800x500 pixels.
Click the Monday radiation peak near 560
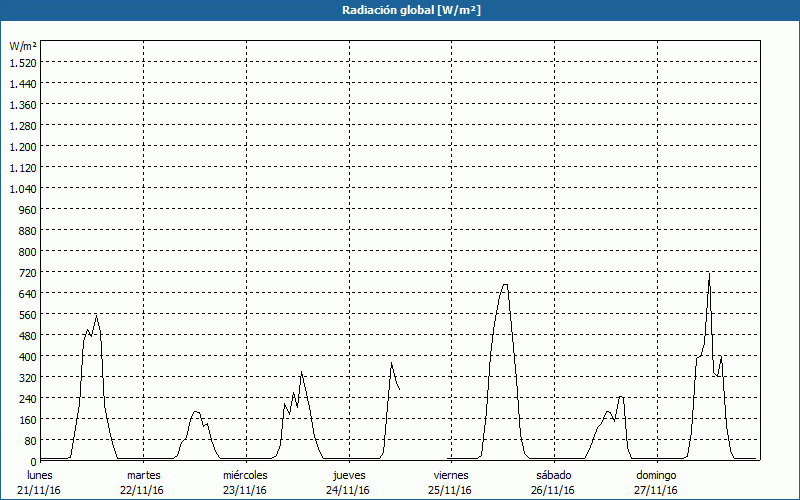[96, 316]
